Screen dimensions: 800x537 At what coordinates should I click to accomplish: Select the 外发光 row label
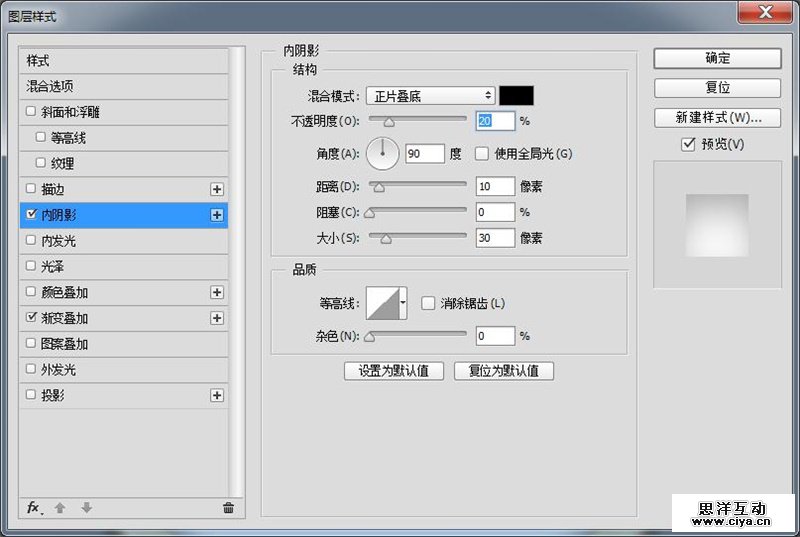click(59, 370)
